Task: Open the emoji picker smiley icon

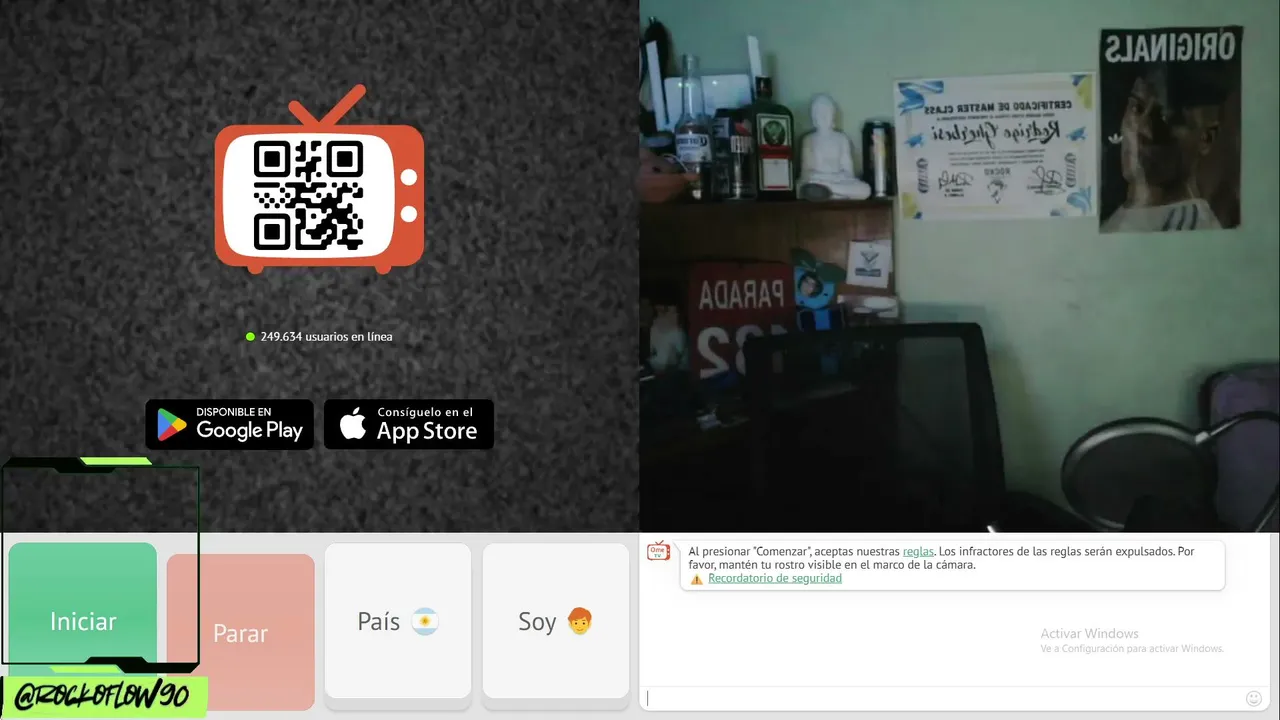Action: [1254, 698]
